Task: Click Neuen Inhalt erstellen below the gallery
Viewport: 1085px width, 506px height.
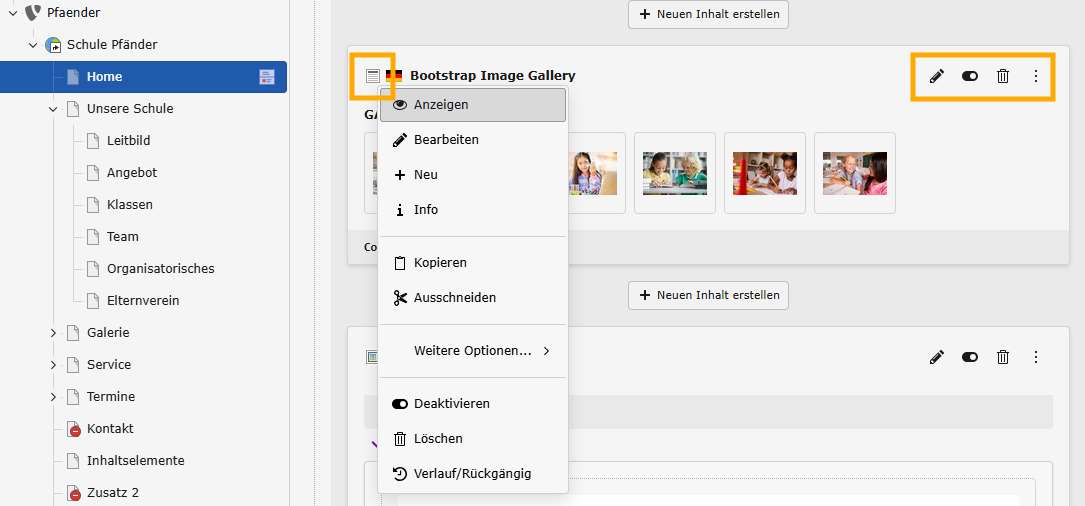Action: 709,296
